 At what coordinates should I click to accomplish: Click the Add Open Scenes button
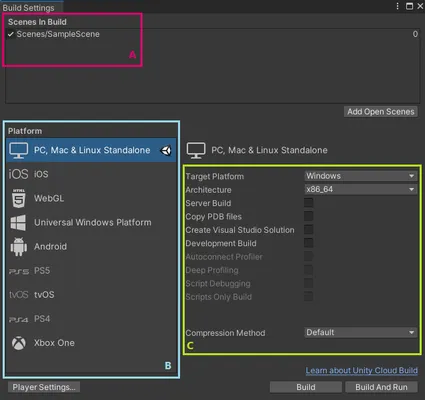click(x=381, y=112)
